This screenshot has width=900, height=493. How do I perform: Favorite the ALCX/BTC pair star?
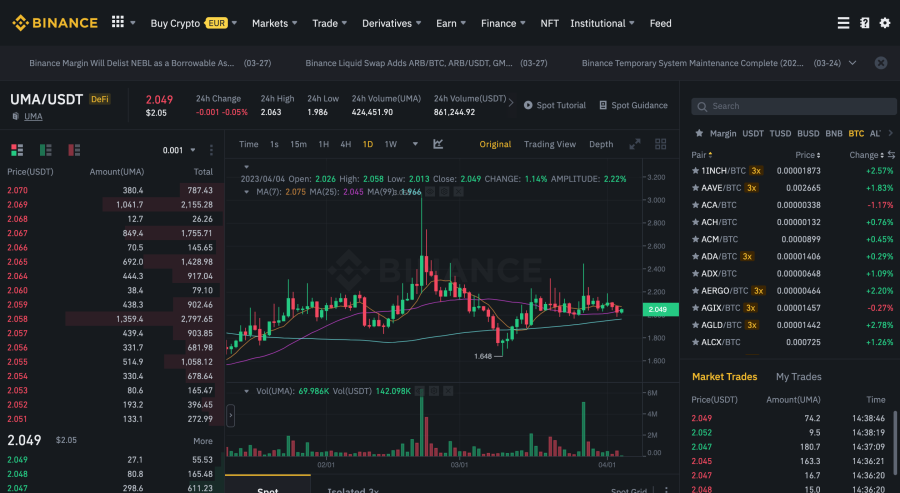tap(696, 342)
